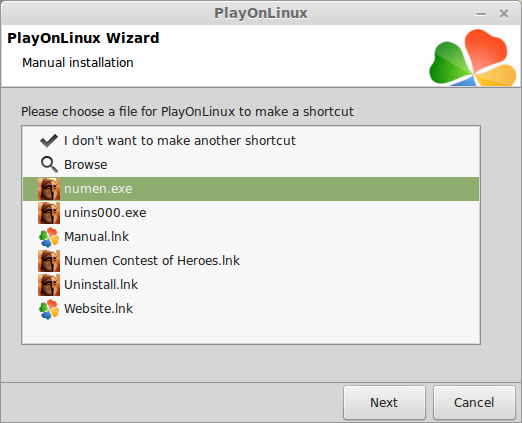Screen dimensions: 522x423
Task: Click the PlayOnLinux clover logo in the header
Action: tap(473, 57)
